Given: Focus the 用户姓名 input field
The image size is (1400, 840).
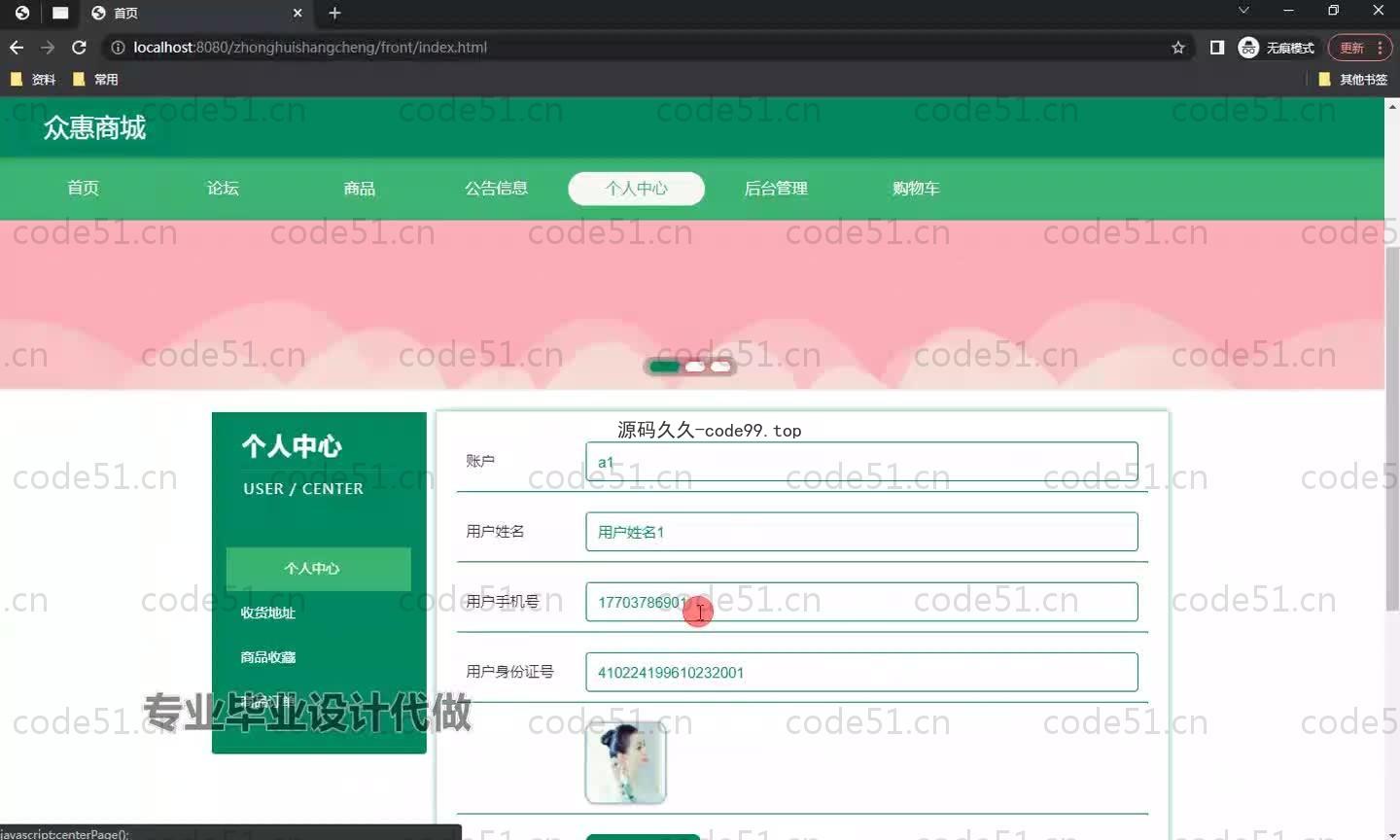Looking at the screenshot, I should point(861,532).
